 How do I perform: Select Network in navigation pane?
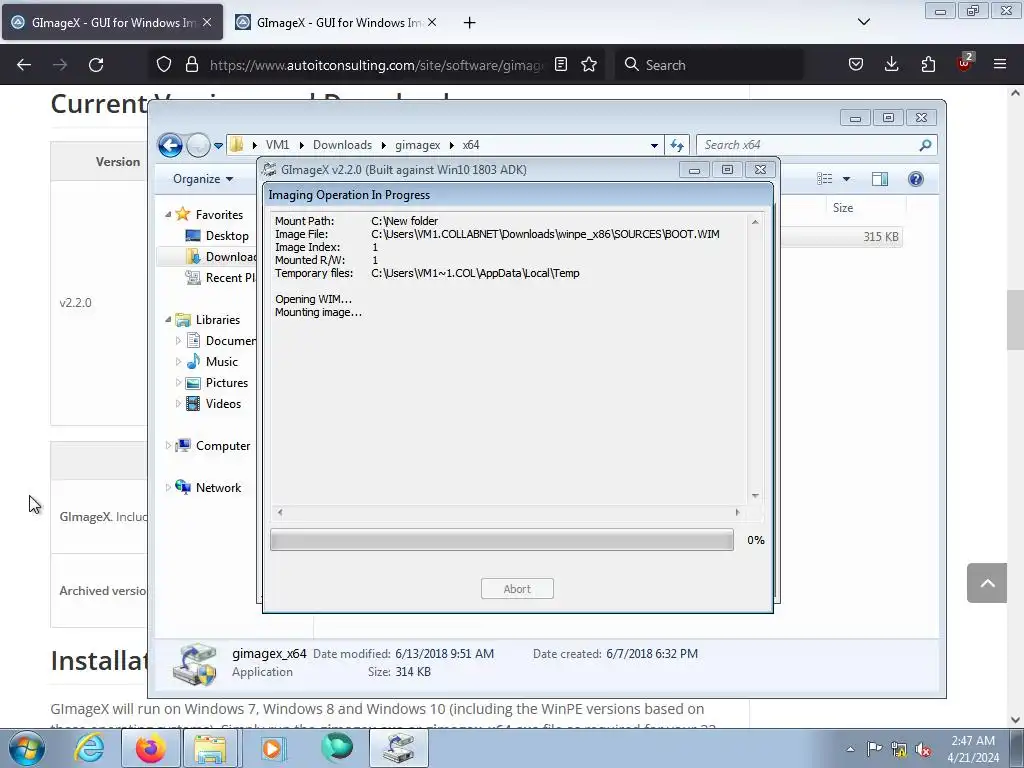pyautogui.click(x=208, y=487)
